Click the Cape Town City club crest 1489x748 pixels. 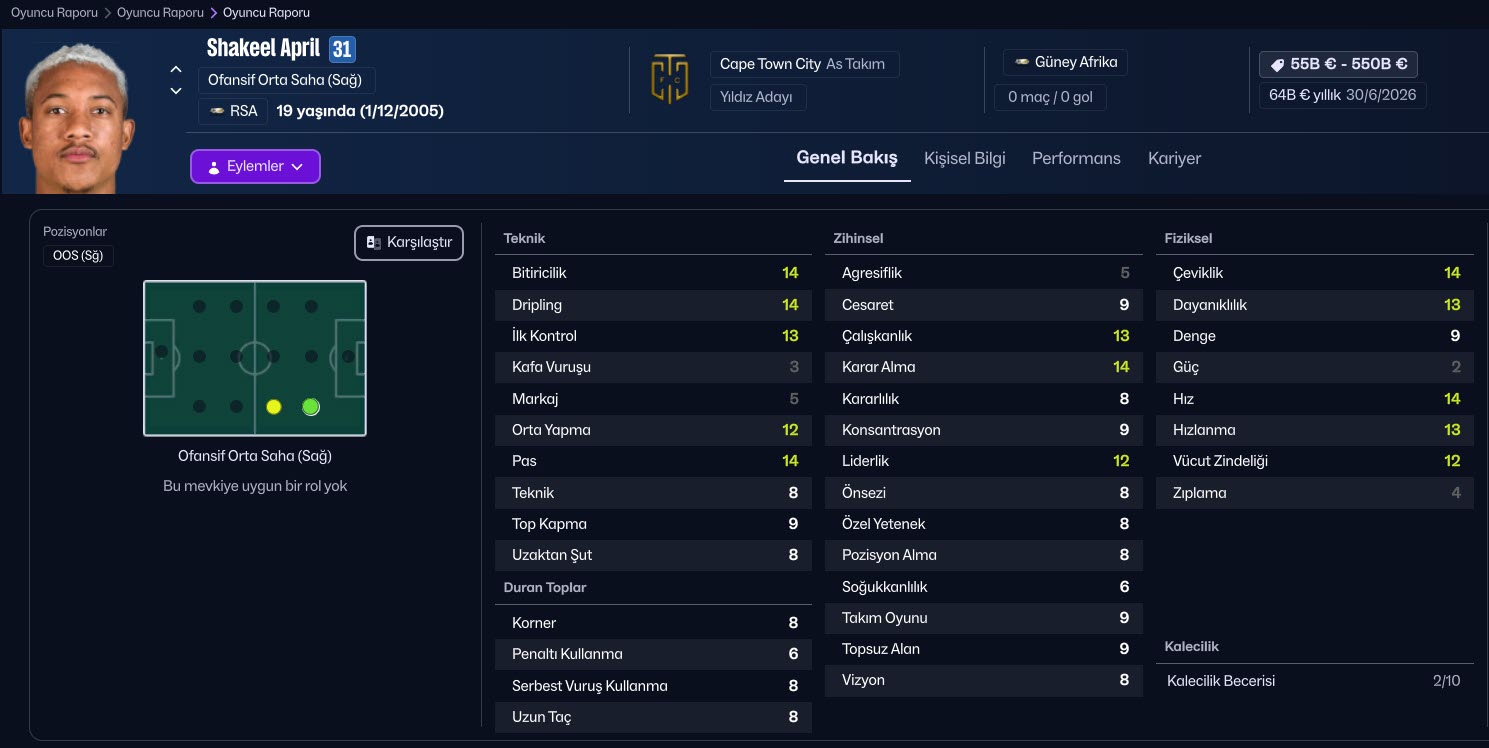(x=670, y=80)
